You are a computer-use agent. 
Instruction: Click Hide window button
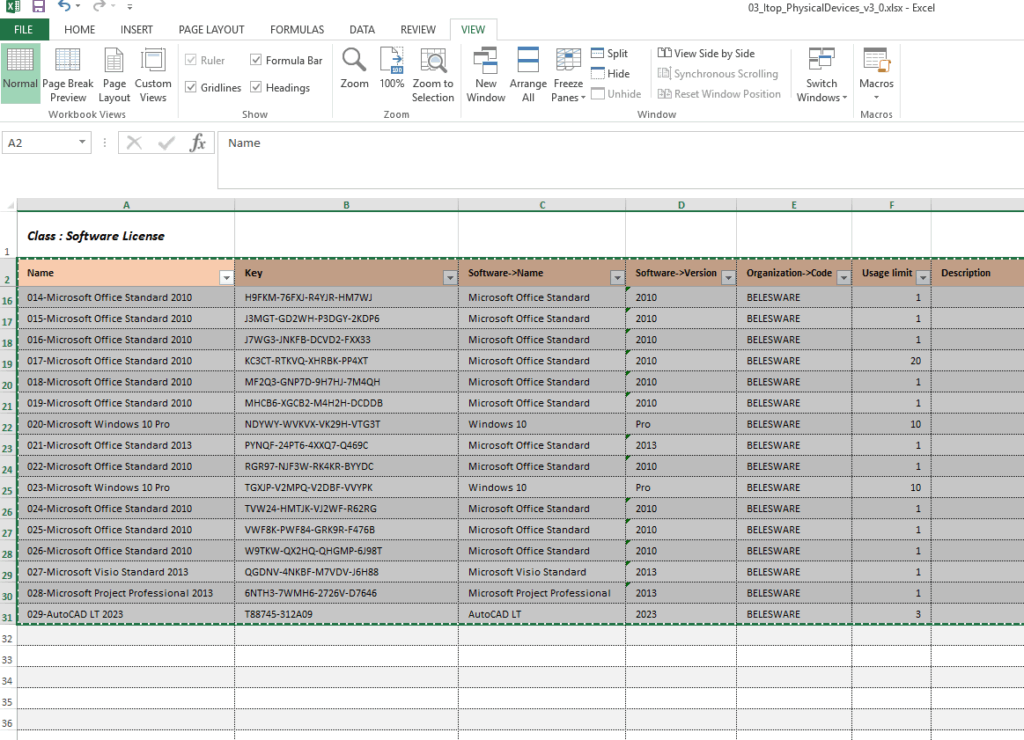[608, 74]
